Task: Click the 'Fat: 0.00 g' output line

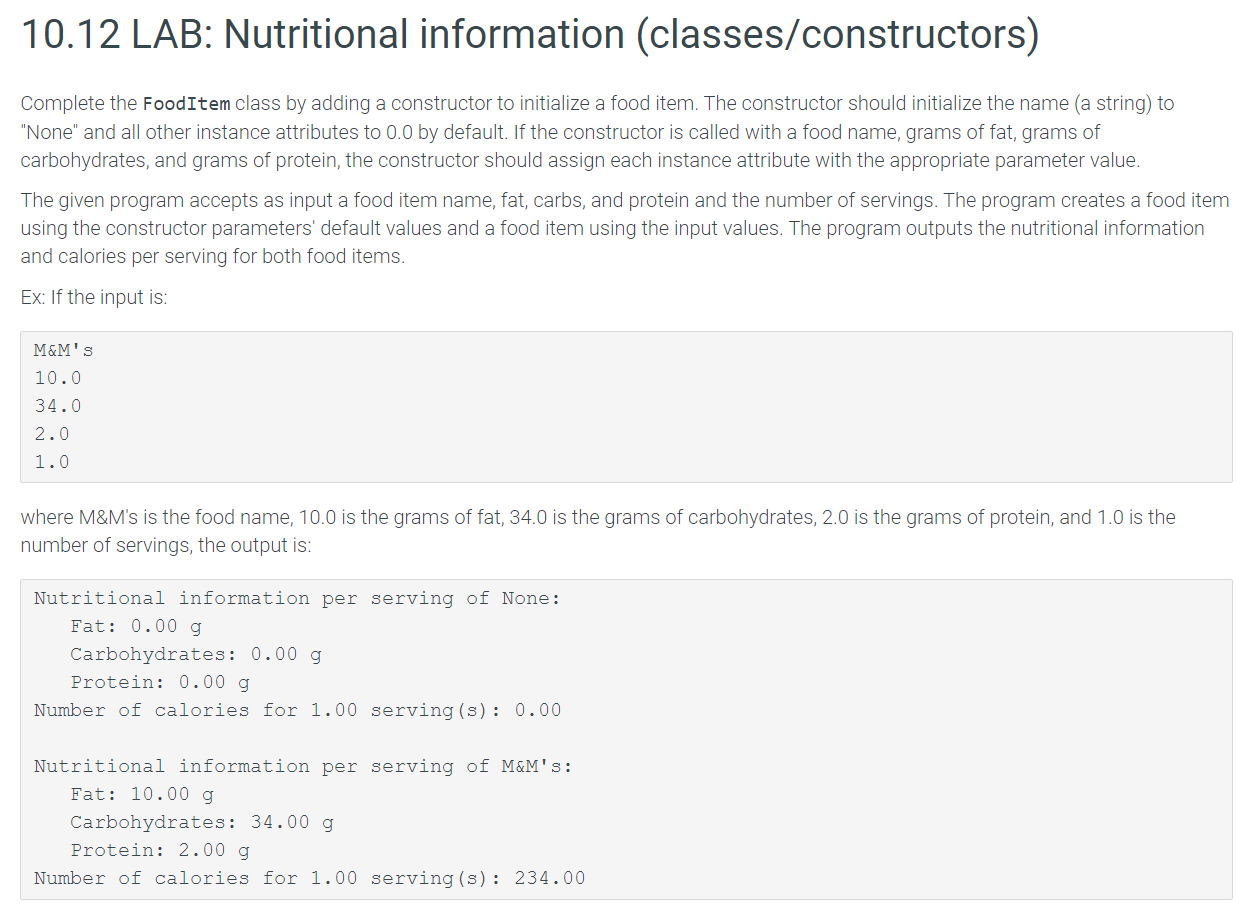Action: [x=136, y=626]
